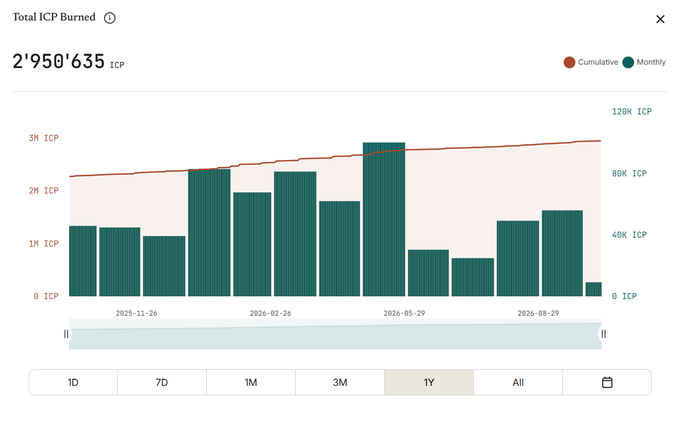This screenshot has width=680, height=429.
Task: Click the 80K ICP right axis label
Action: 629,174
